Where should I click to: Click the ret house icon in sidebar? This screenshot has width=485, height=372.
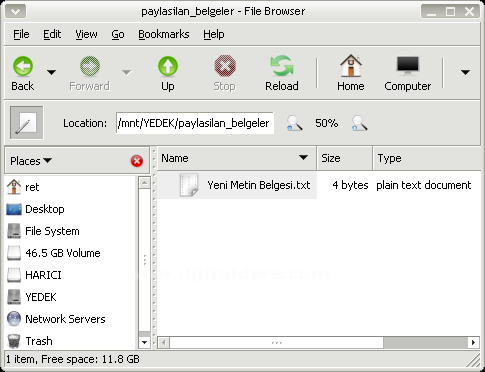click(x=14, y=187)
